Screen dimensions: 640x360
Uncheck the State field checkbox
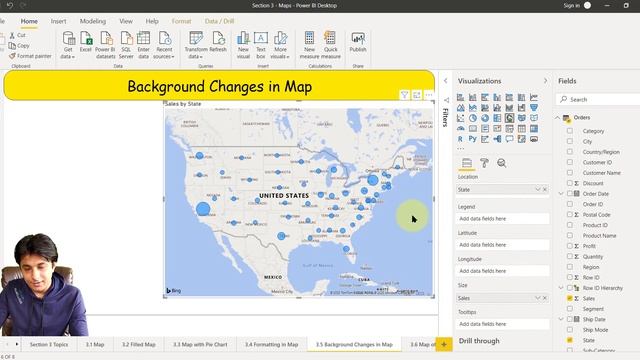tap(570, 340)
